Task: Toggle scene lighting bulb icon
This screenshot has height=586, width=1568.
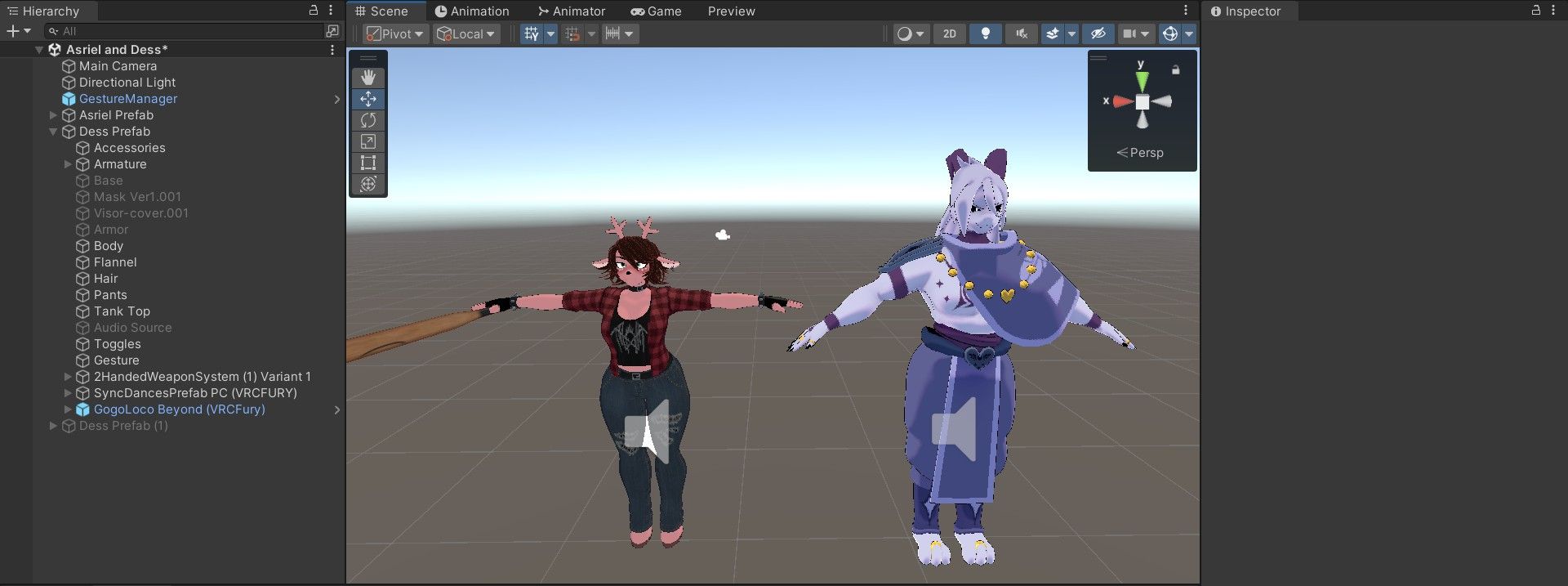Action: [x=986, y=34]
